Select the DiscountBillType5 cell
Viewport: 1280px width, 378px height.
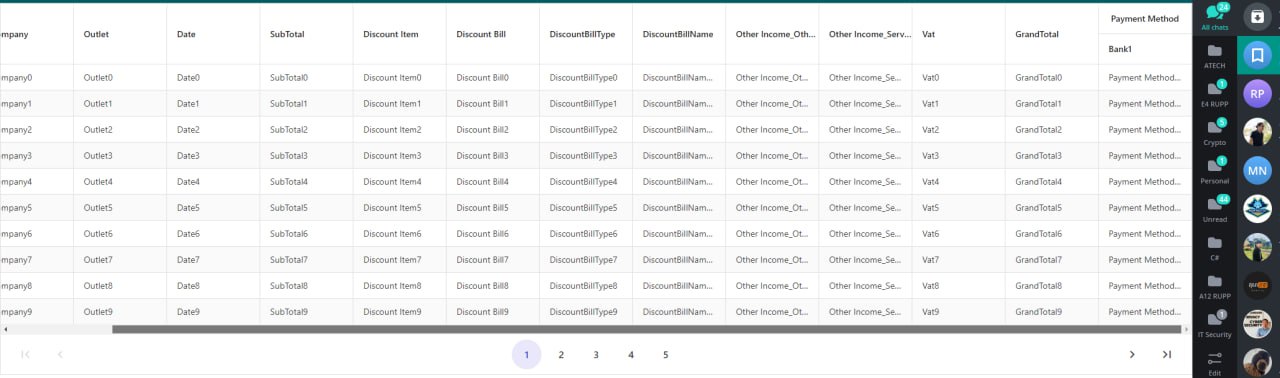coord(585,207)
